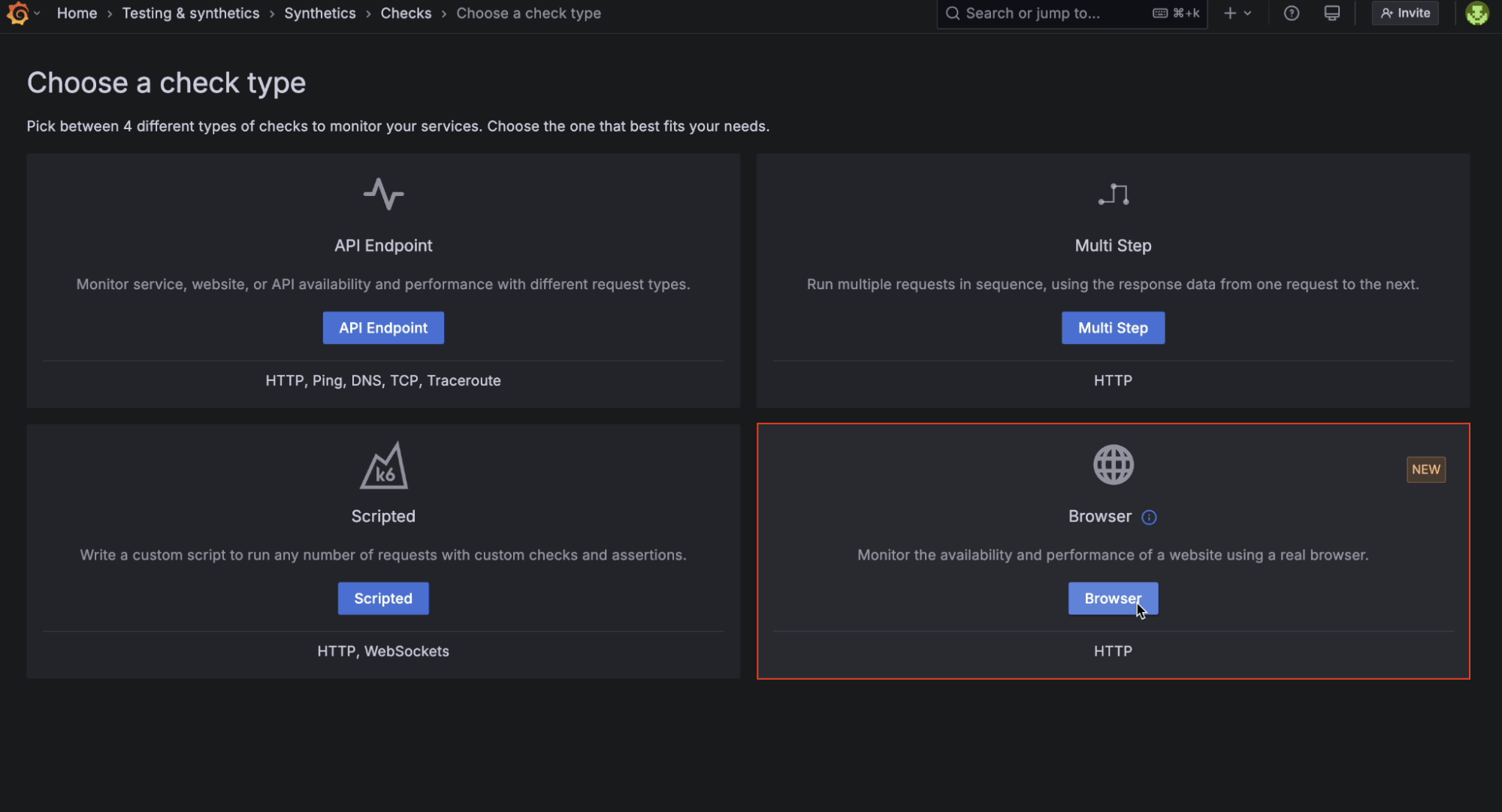Go back to Checks breadcrumb
The image size is (1502, 812).
coord(406,14)
